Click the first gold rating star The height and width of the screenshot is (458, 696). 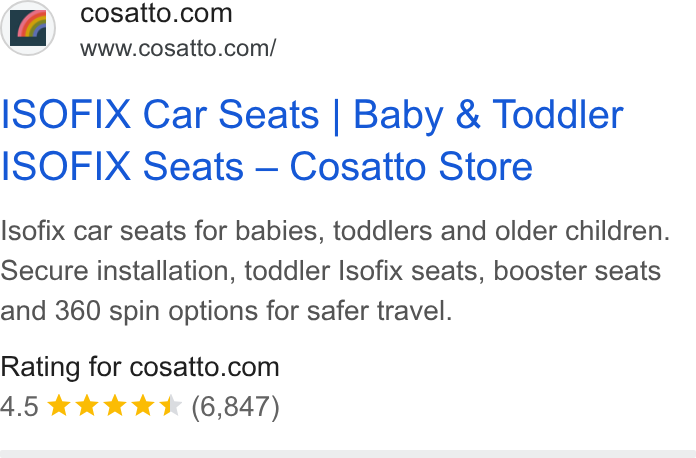[59, 406]
